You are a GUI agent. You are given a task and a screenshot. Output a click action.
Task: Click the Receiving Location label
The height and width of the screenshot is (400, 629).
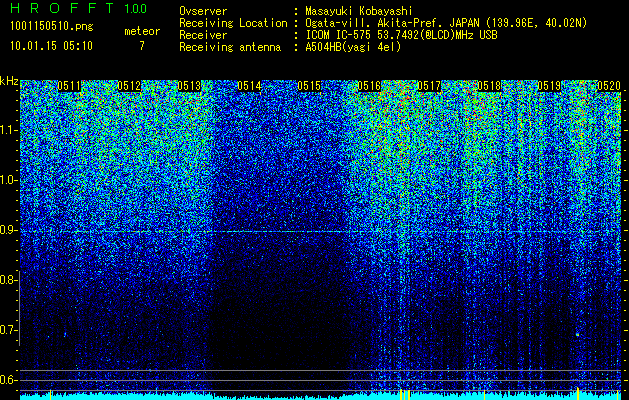tap(233, 23)
